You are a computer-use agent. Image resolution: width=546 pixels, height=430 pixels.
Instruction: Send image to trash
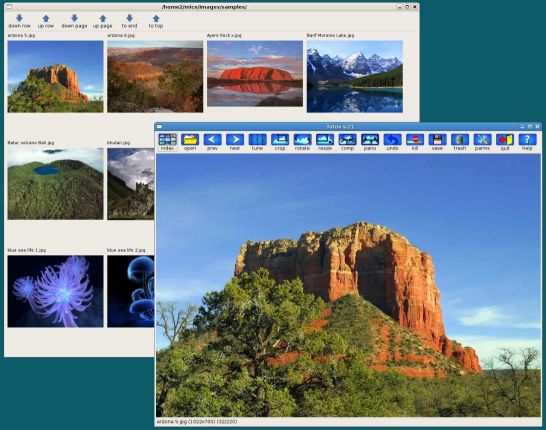point(460,142)
